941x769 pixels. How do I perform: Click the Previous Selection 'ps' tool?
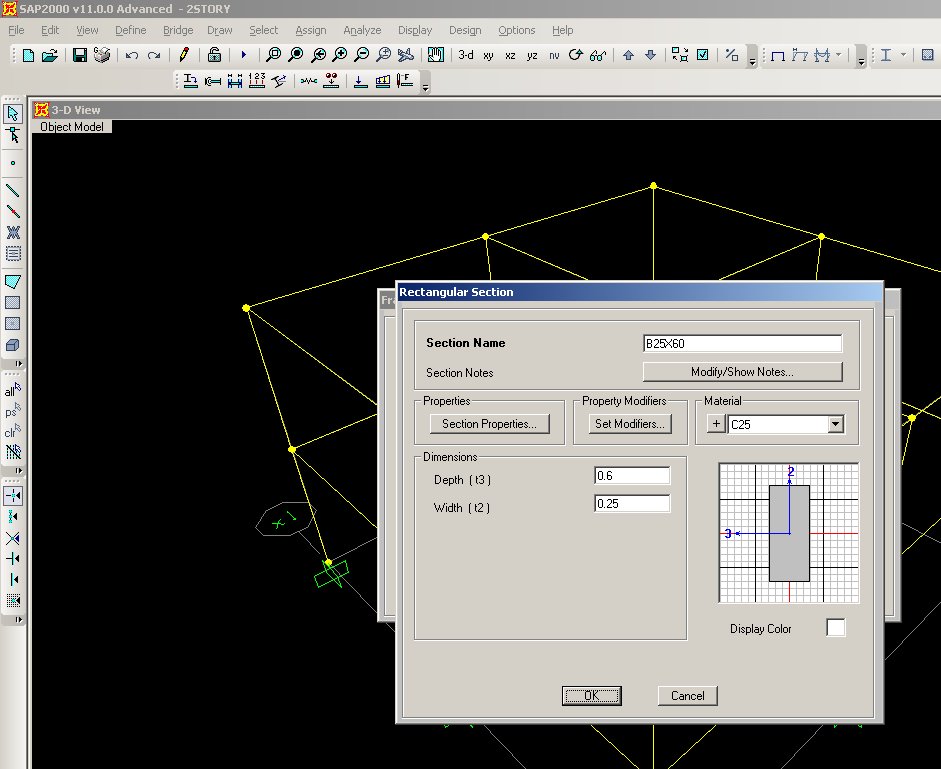13,411
